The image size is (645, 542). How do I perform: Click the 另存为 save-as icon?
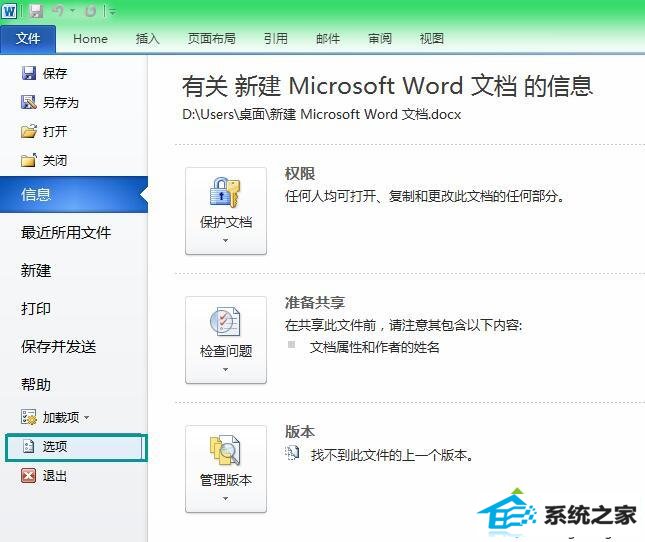point(28,102)
